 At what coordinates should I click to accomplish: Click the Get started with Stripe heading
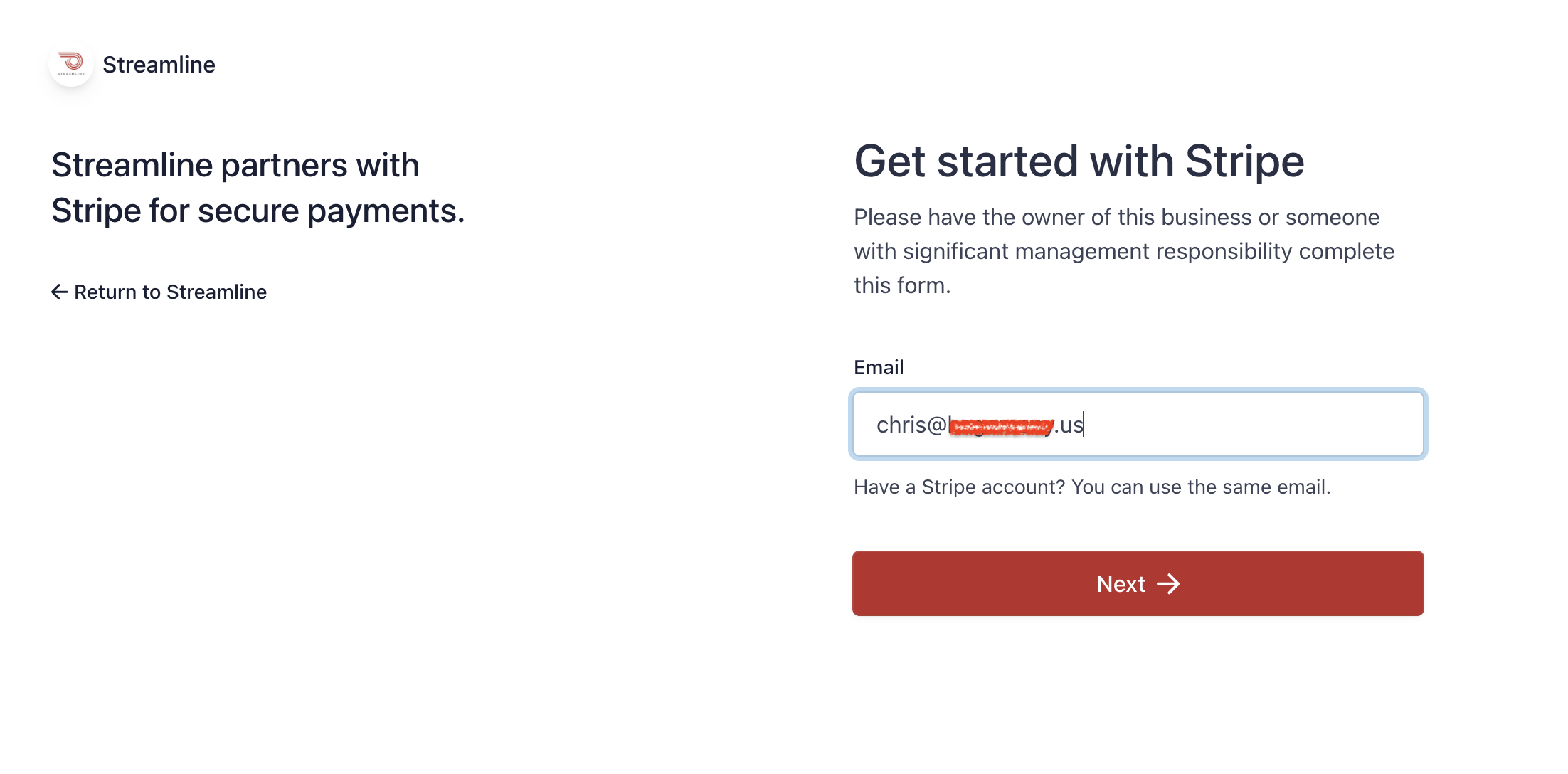[x=1079, y=161]
